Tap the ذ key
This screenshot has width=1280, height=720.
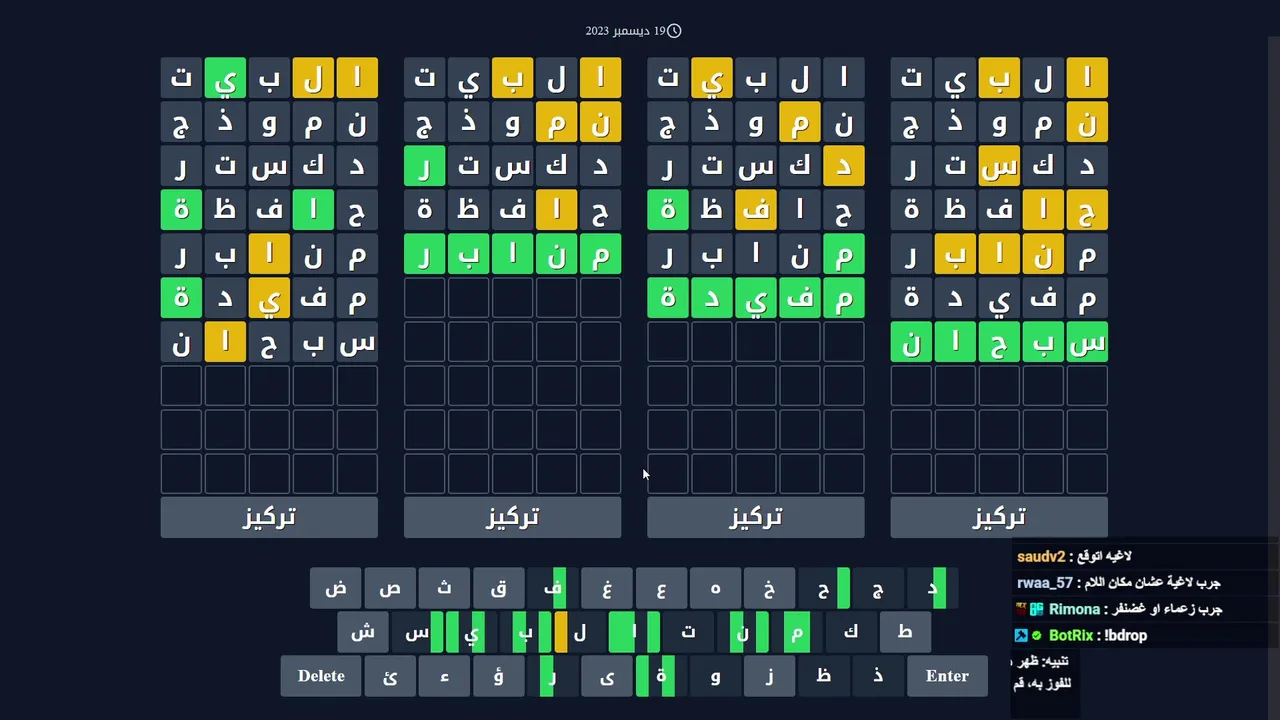(877, 676)
